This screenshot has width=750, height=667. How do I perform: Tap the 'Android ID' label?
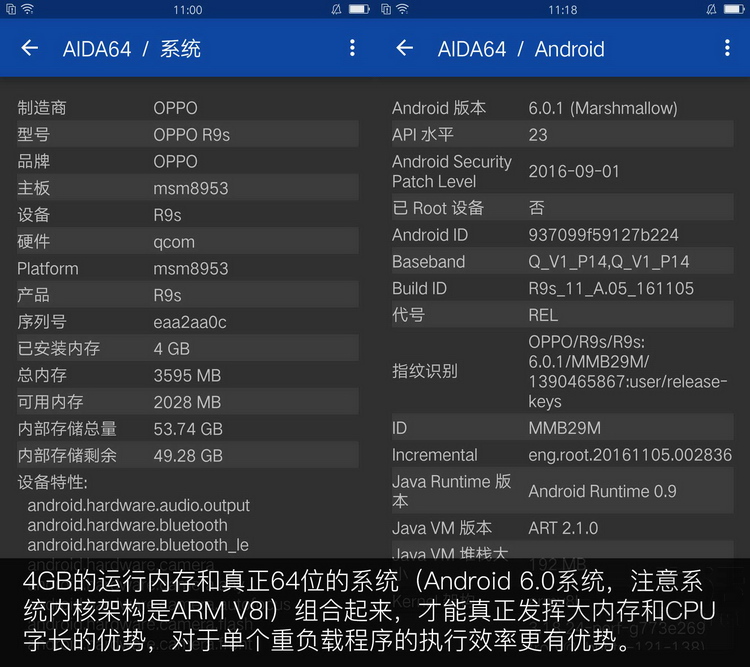click(x=430, y=235)
